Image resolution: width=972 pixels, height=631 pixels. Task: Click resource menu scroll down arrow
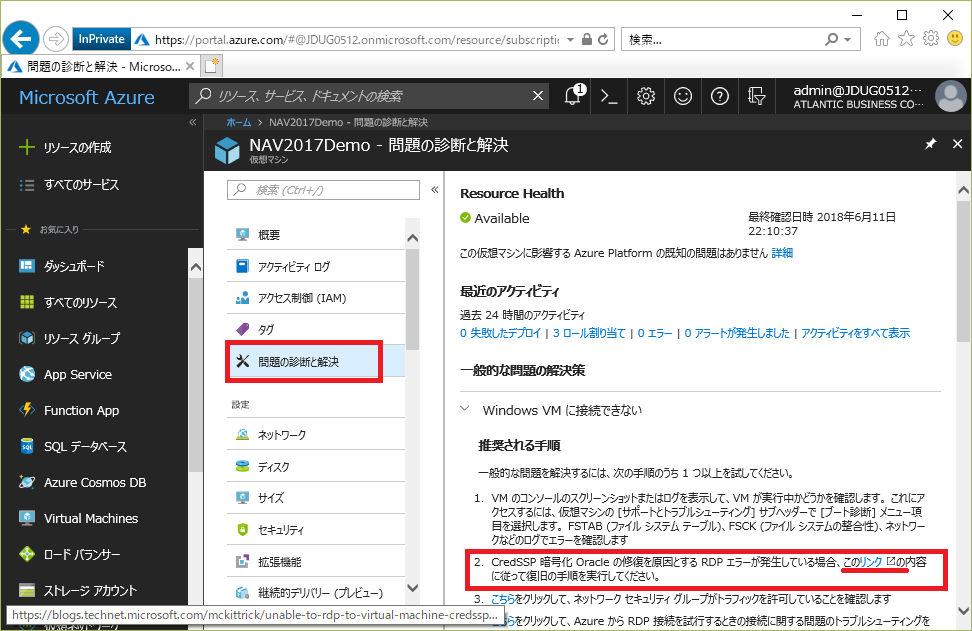(413, 587)
